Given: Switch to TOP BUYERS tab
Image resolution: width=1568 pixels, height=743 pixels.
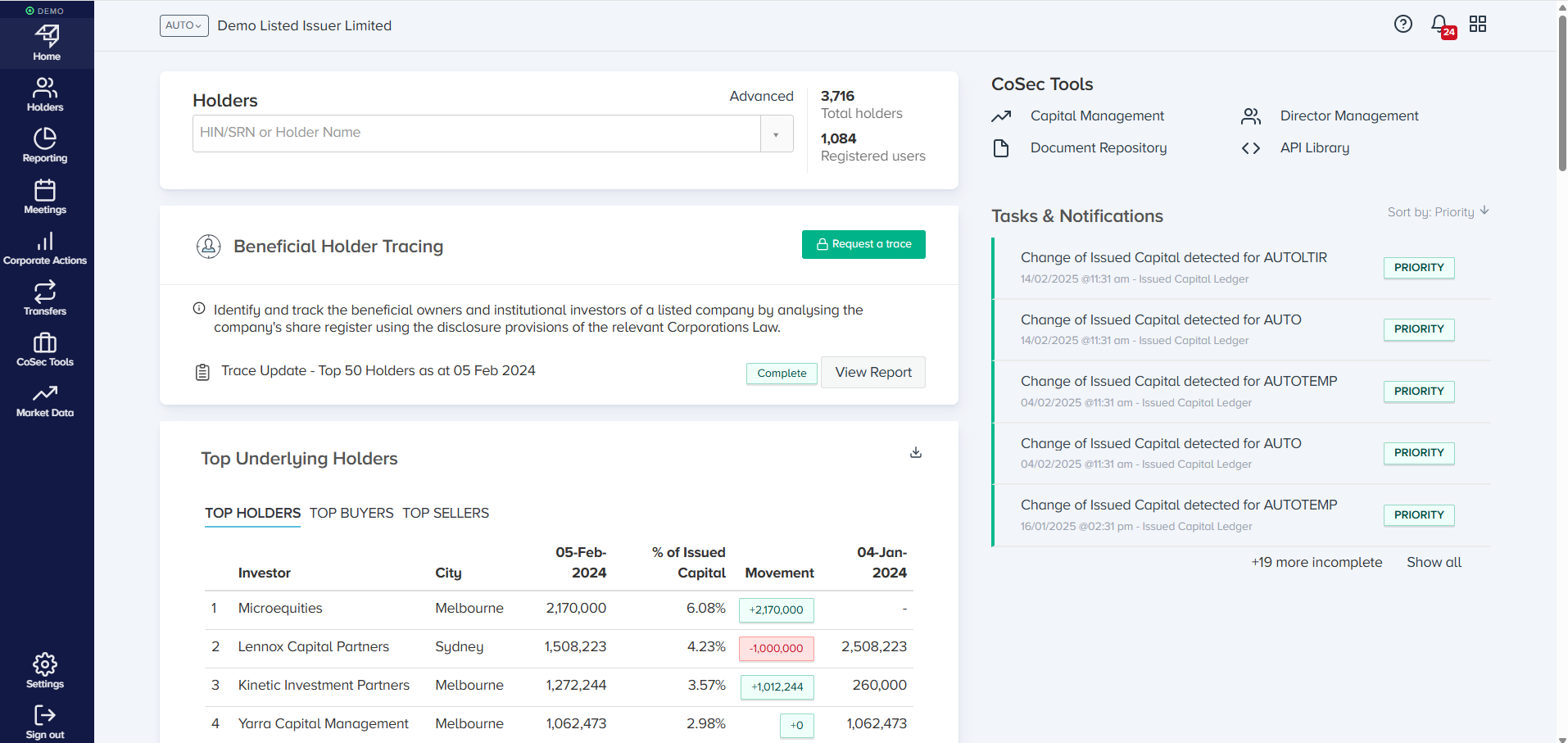Looking at the screenshot, I should click(x=351, y=513).
